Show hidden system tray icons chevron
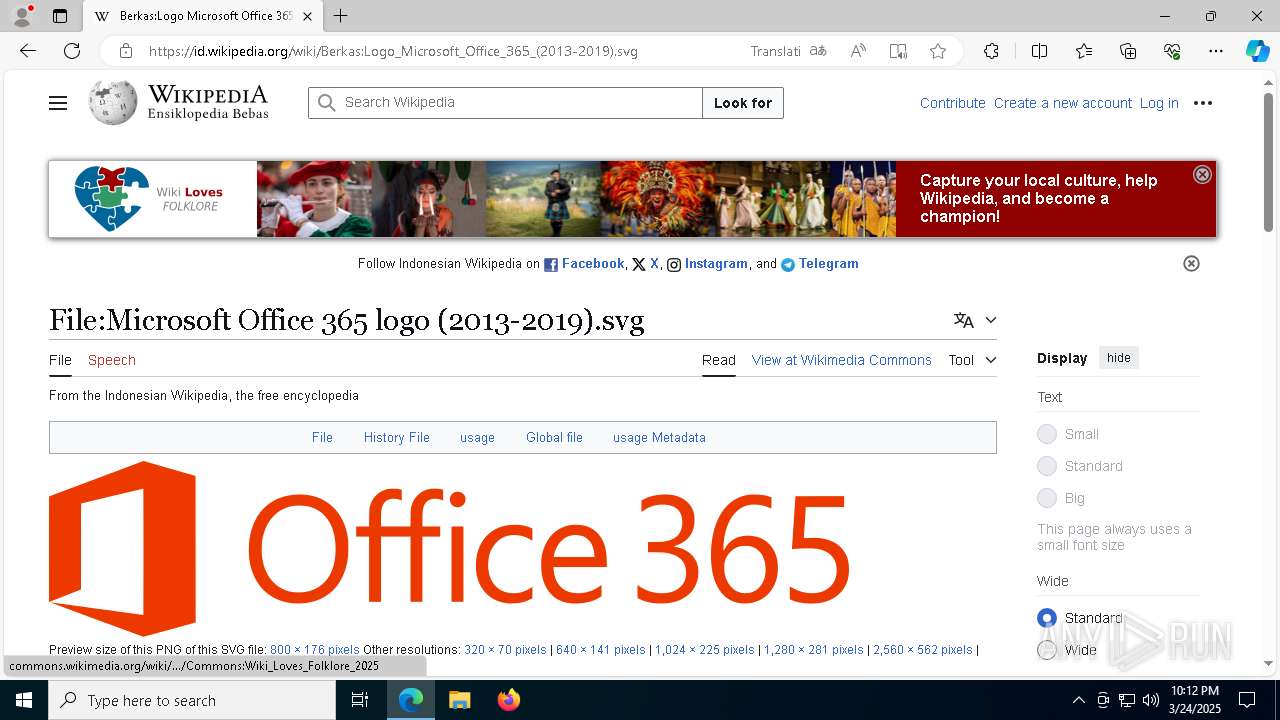 (1078, 700)
